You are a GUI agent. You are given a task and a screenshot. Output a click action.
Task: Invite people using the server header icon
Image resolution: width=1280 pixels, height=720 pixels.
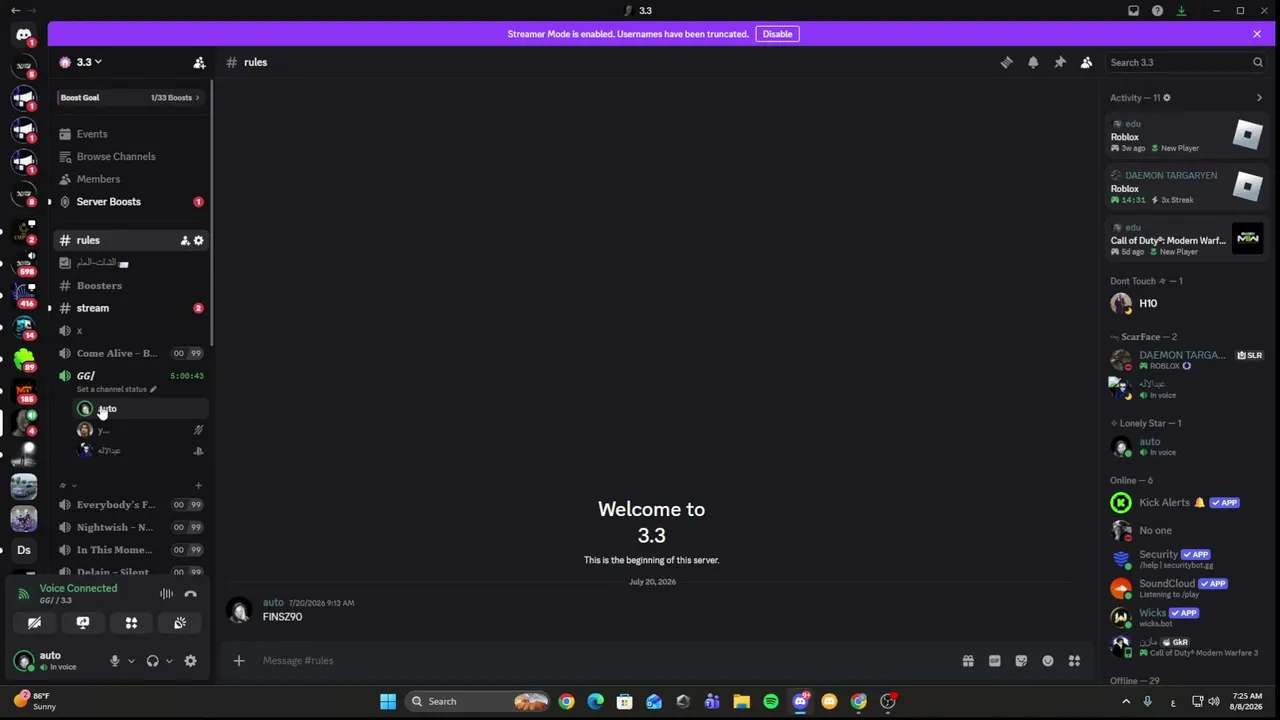tap(199, 63)
